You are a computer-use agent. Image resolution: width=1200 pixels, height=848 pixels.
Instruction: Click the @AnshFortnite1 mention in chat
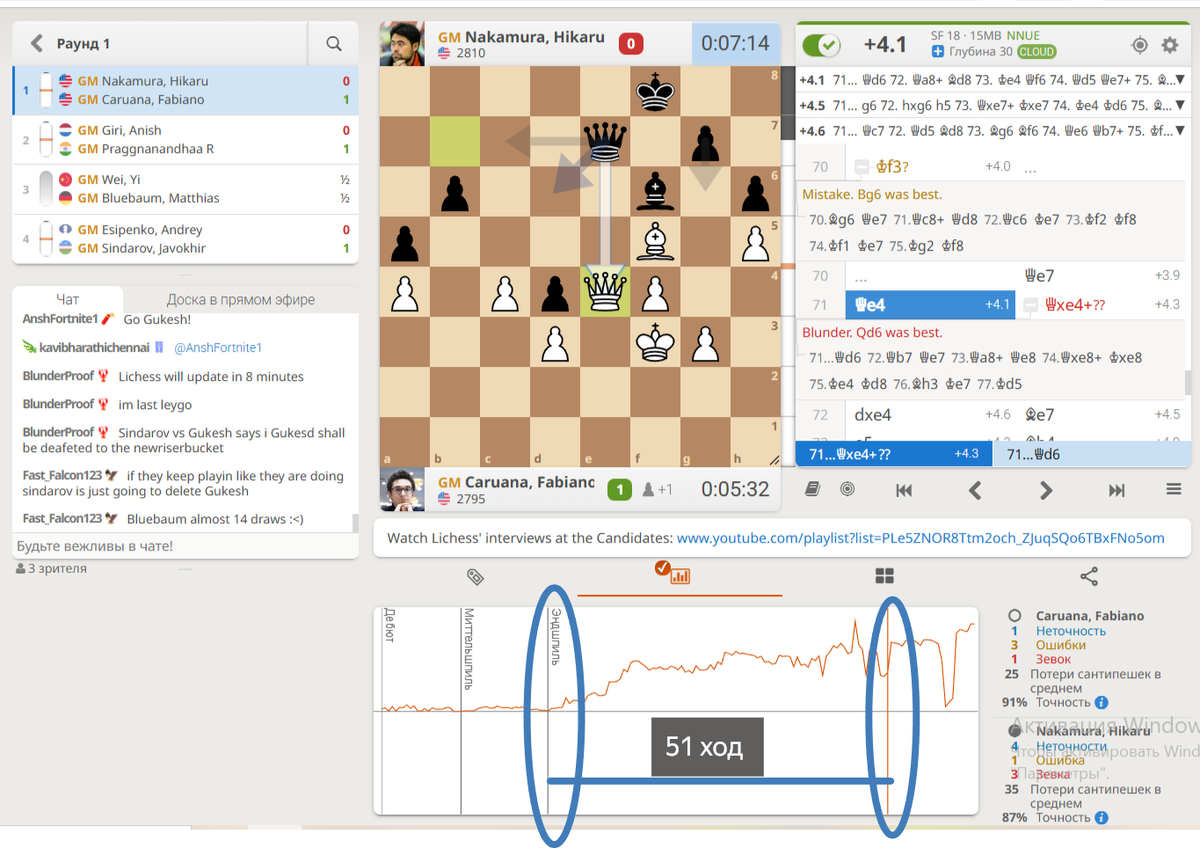218,347
